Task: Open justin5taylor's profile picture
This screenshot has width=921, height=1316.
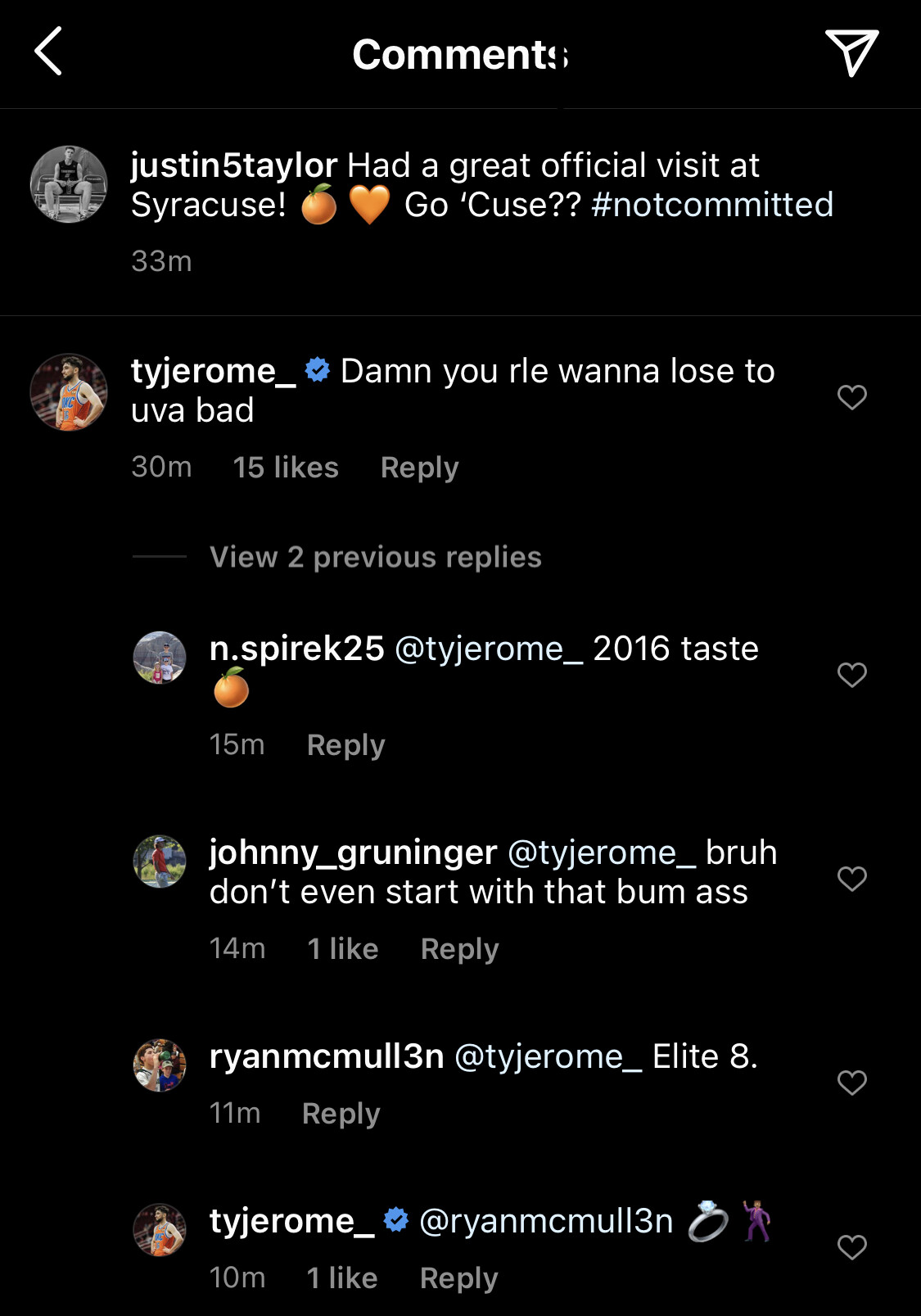Action: click(69, 184)
